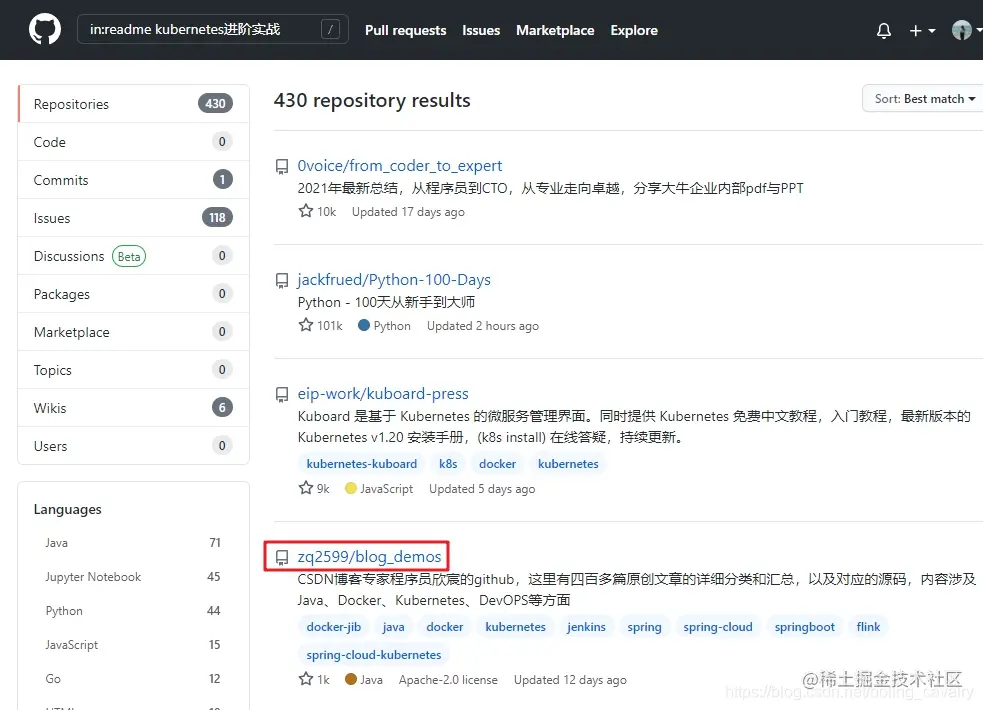This screenshot has width=983, height=710.
Task: Click the kubernetes-kuboard topic tag
Action: 362,464
